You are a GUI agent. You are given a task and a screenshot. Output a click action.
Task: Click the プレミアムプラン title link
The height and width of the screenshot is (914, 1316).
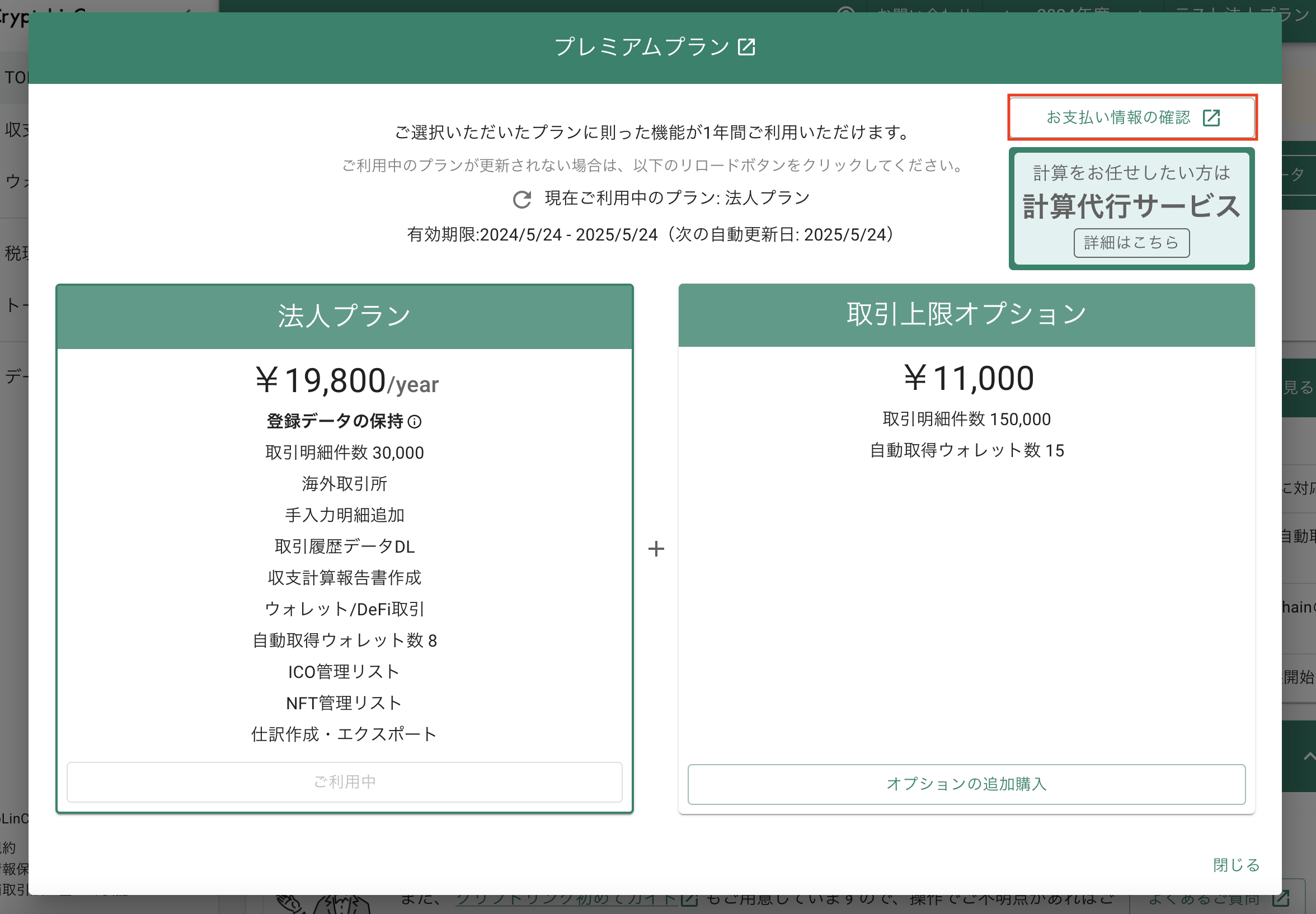[642, 47]
